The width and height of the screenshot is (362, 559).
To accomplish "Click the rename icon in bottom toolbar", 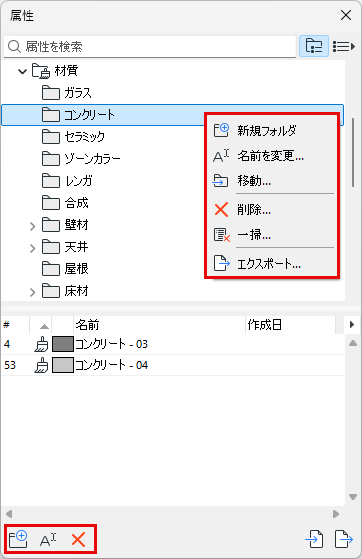I will 48,539.
